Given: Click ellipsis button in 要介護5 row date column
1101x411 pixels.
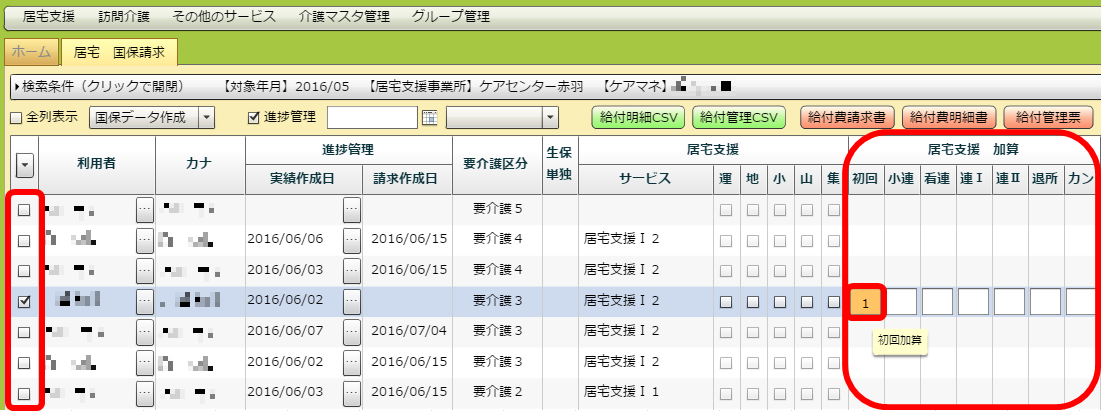Looking at the screenshot, I should click(x=351, y=210).
